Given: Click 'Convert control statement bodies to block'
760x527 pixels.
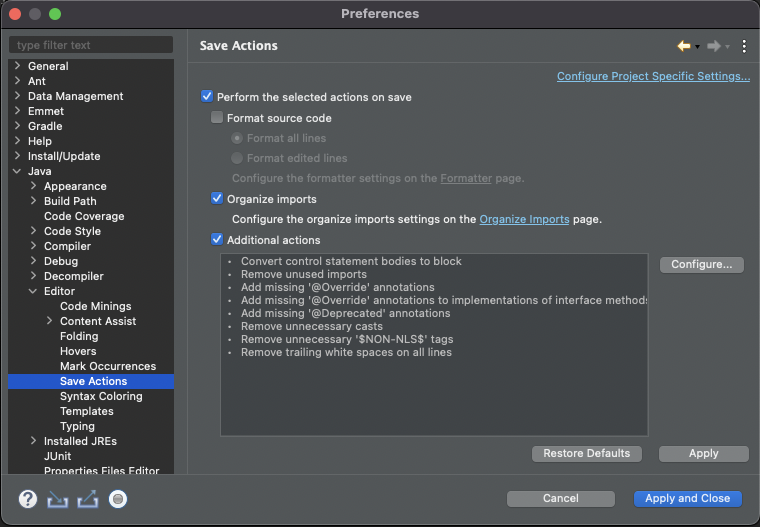Looking at the screenshot, I should pos(351,261).
